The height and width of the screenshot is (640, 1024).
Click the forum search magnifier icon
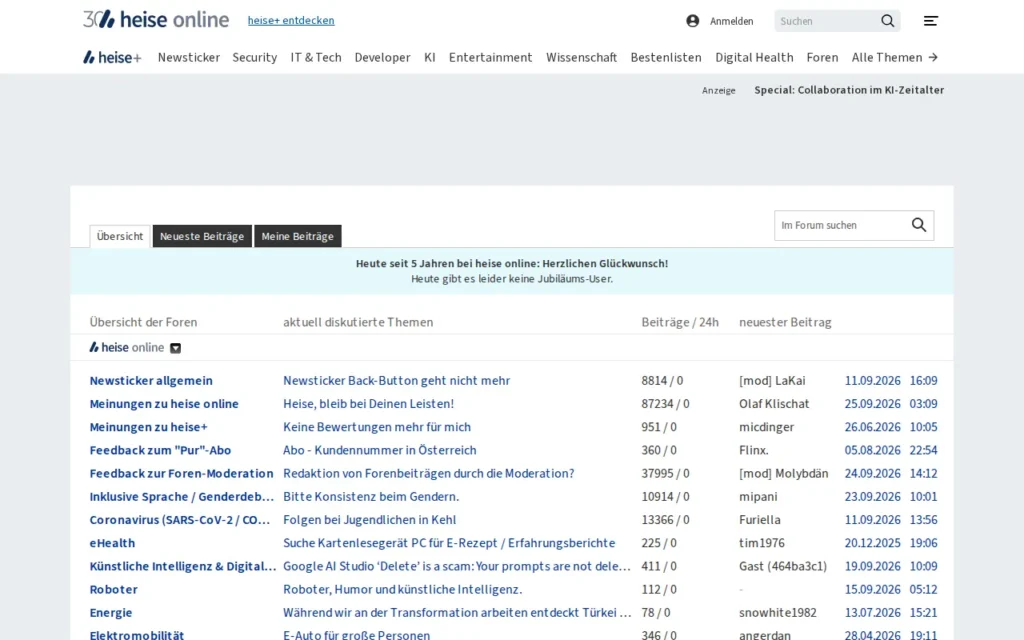tap(919, 225)
